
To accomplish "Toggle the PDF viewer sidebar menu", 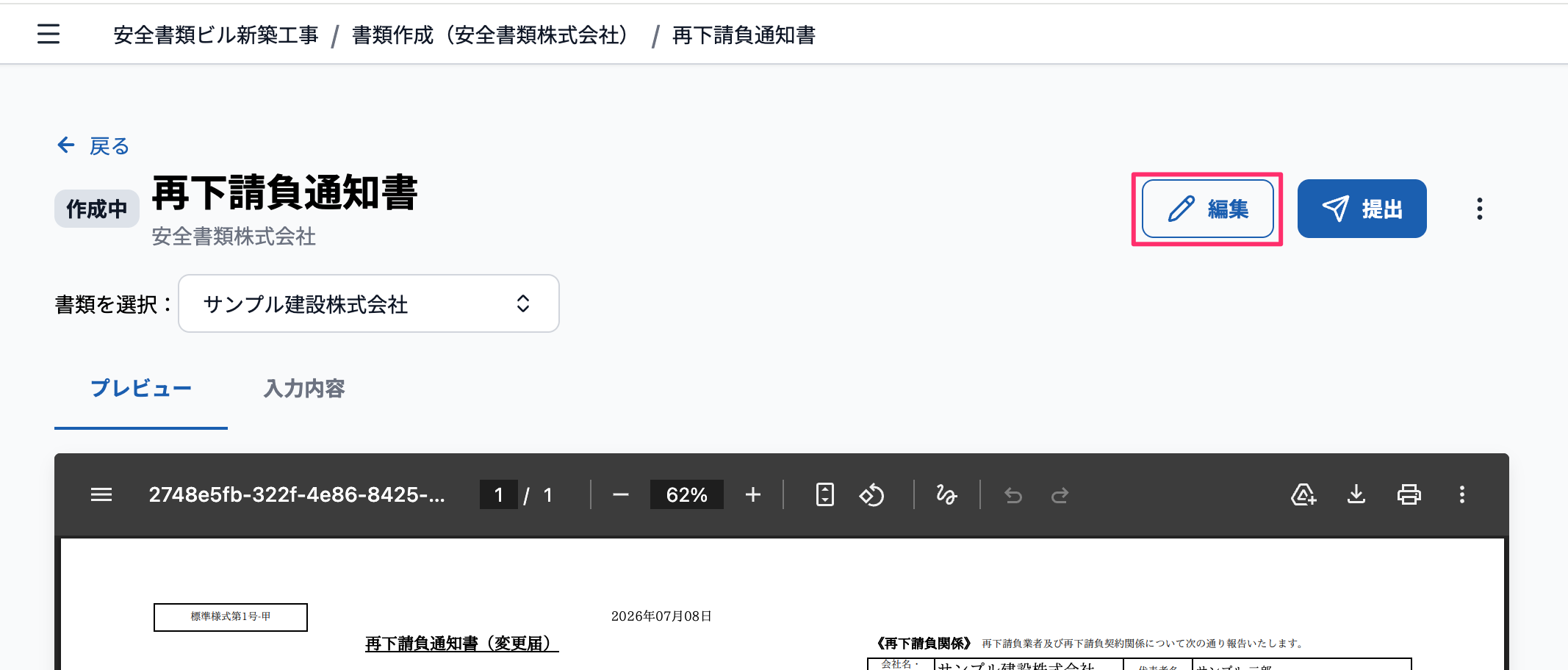I will coord(101,495).
